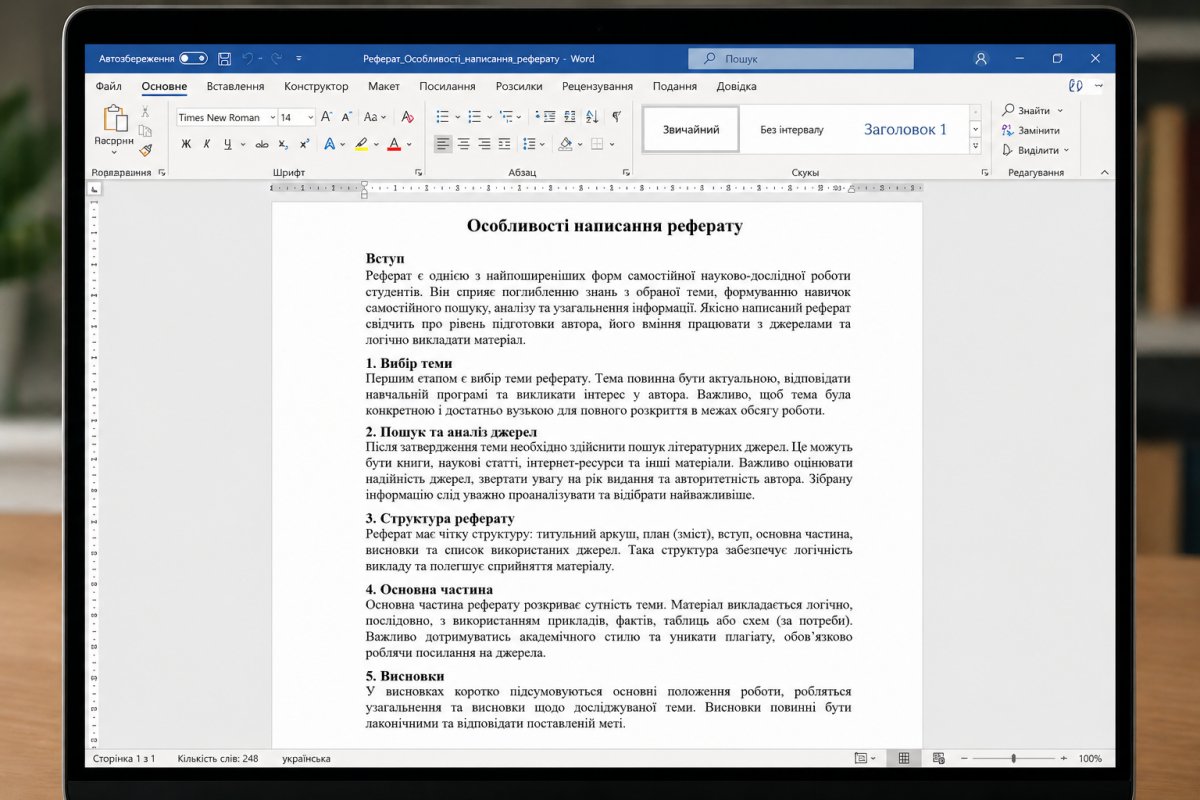Toggle italic formatting with К button
Viewport: 1200px width, 800px height.
pos(207,144)
